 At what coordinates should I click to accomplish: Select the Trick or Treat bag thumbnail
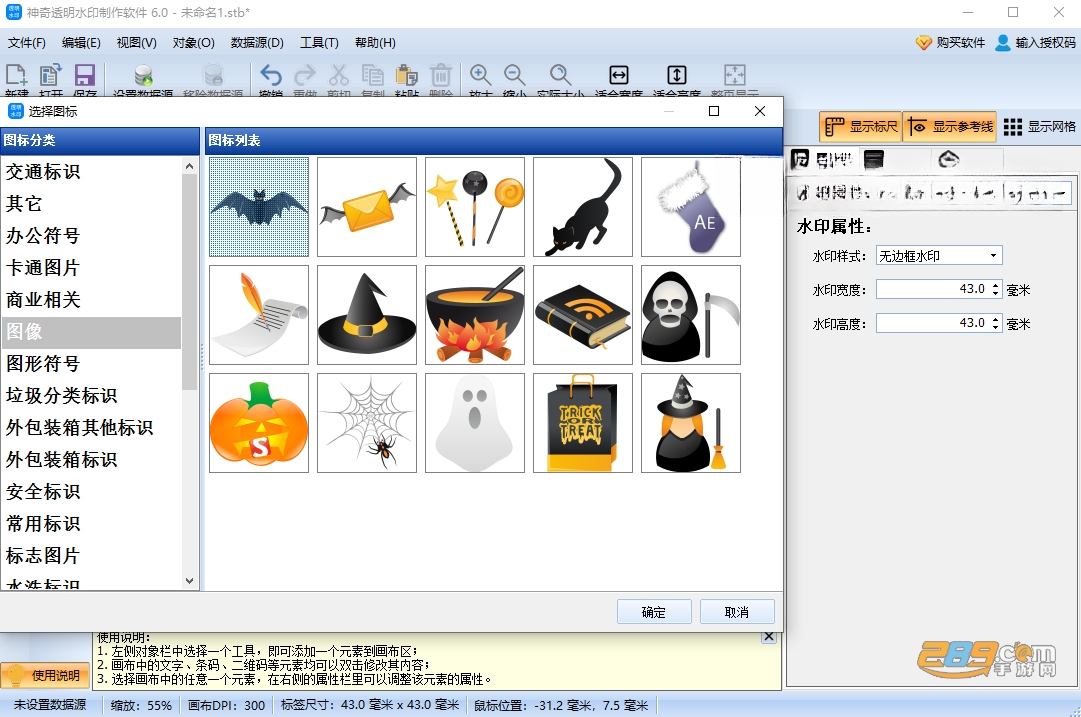point(583,423)
